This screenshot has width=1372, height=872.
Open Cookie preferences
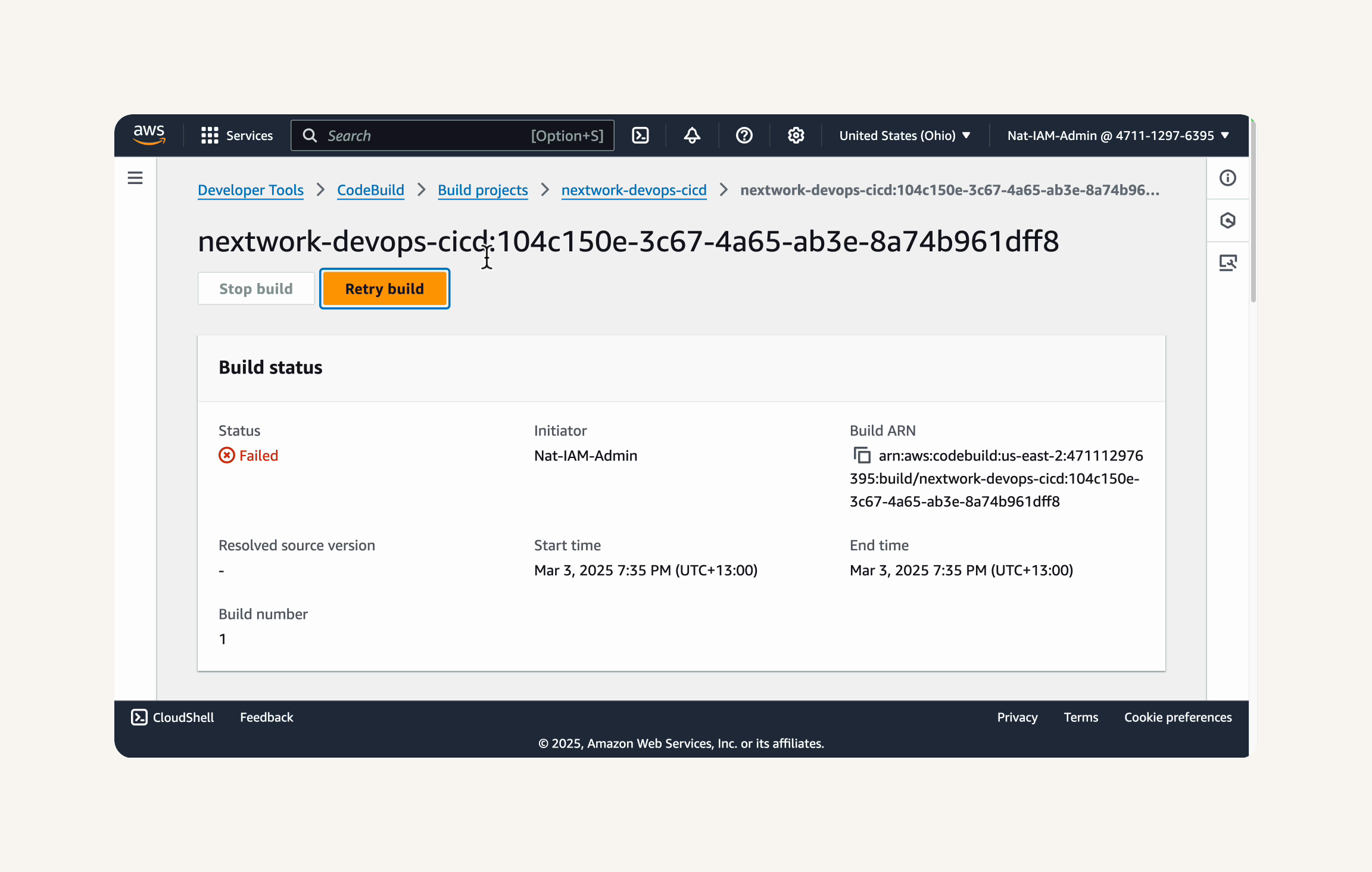1178,717
